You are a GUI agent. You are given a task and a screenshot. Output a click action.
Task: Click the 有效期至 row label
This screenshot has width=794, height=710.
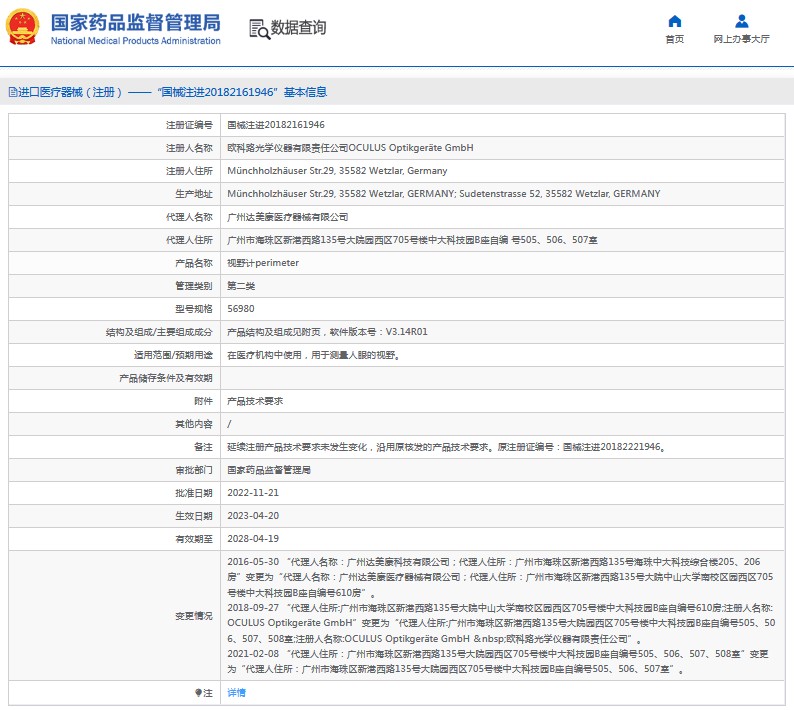point(194,539)
